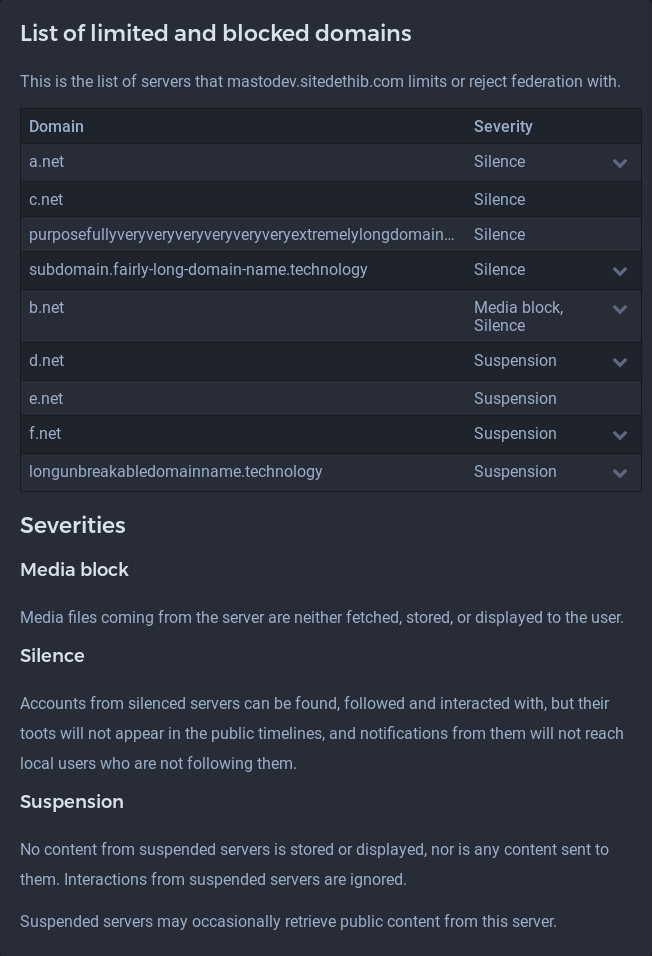652x956 pixels.
Task: Expand the f.net row chevron
Action: click(x=620, y=435)
